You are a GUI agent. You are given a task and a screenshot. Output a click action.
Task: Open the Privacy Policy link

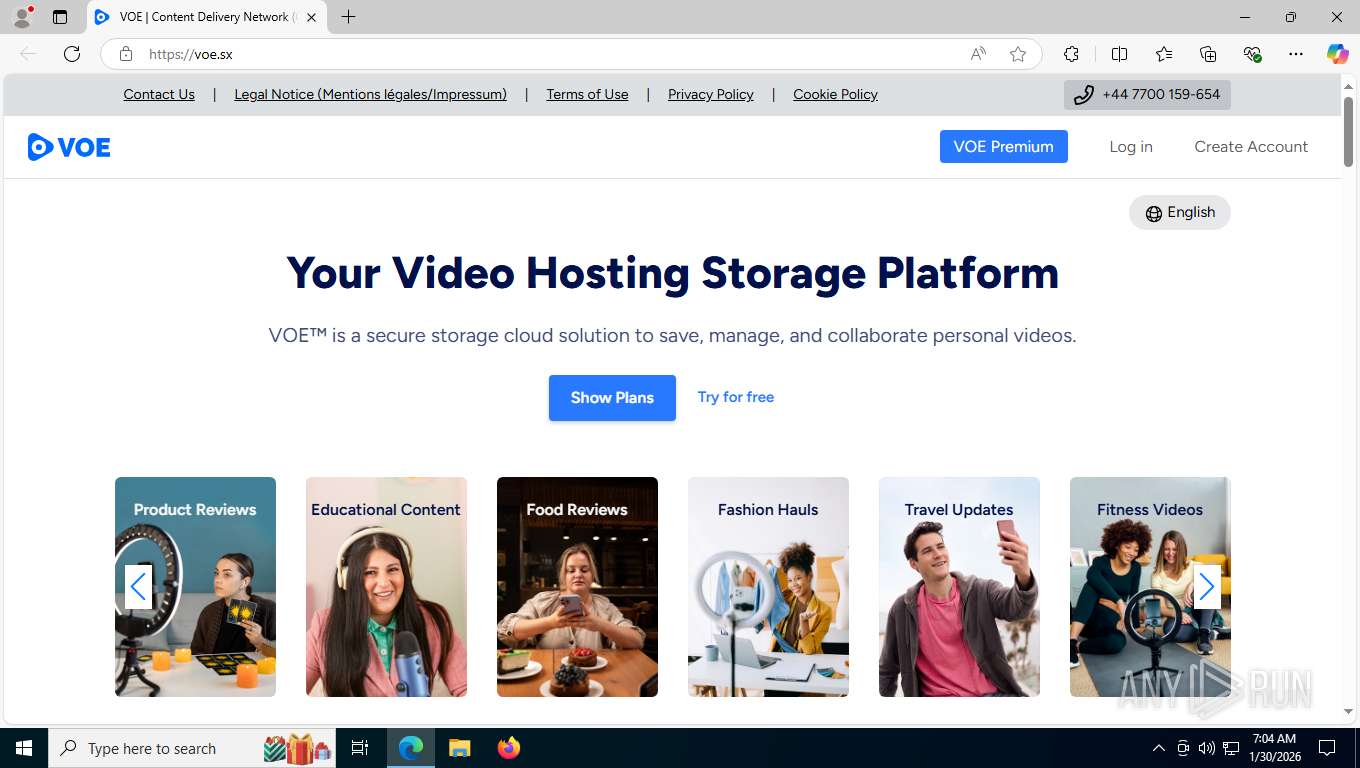(x=711, y=94)
